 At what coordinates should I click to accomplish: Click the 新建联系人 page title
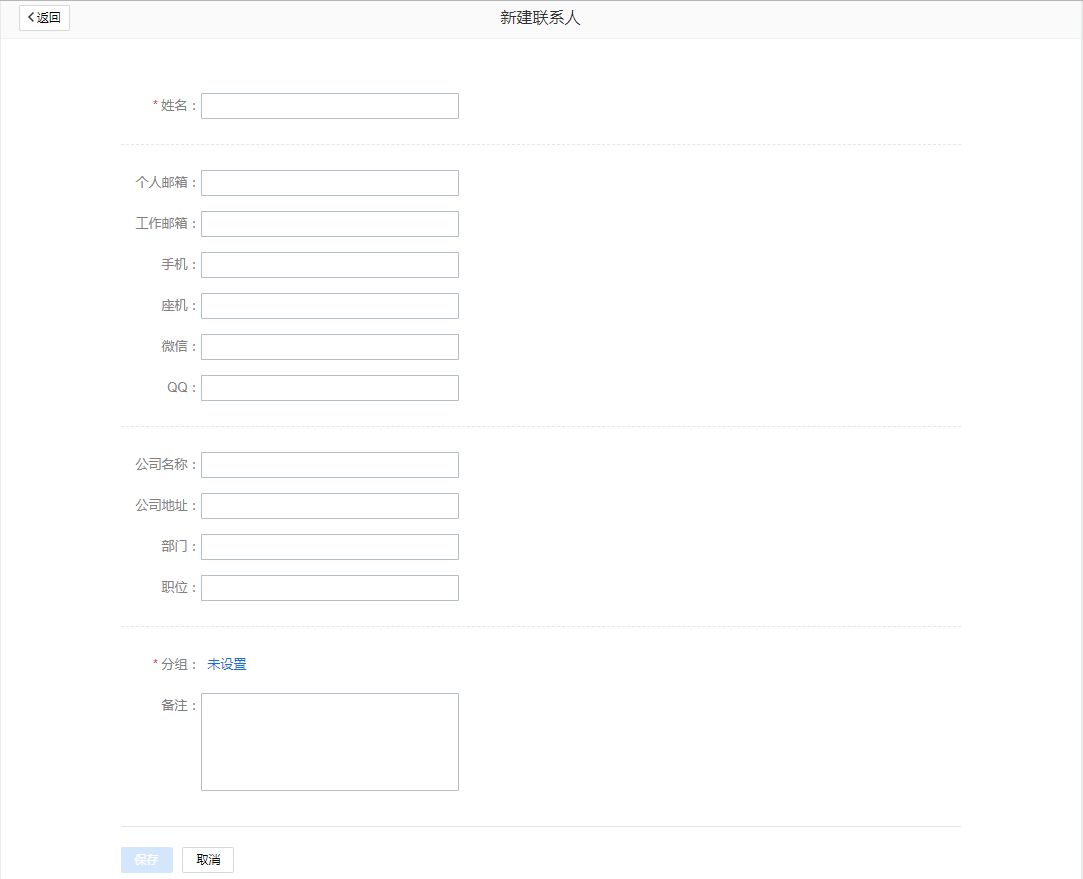[538, 16]
